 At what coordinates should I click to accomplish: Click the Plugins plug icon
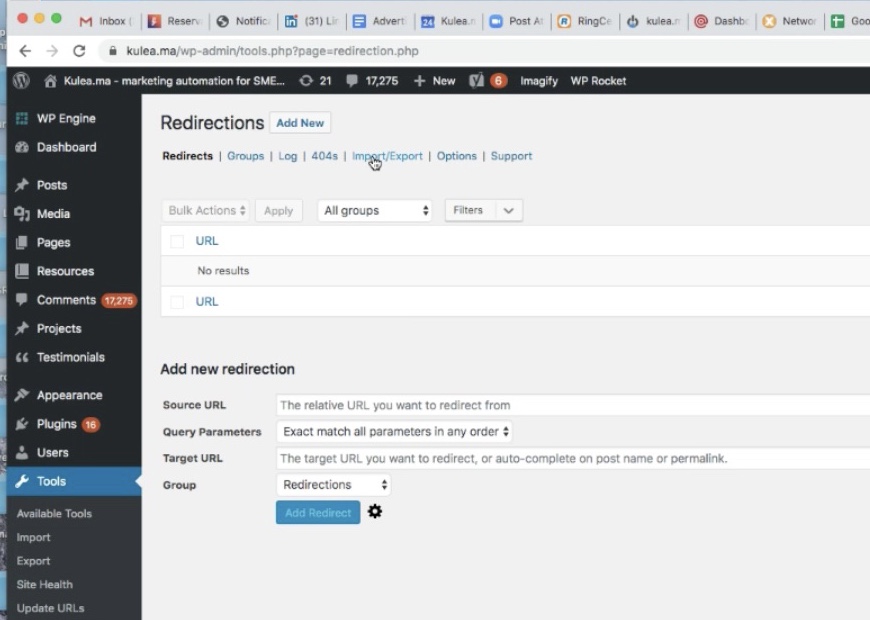click(x=22, y=424)
